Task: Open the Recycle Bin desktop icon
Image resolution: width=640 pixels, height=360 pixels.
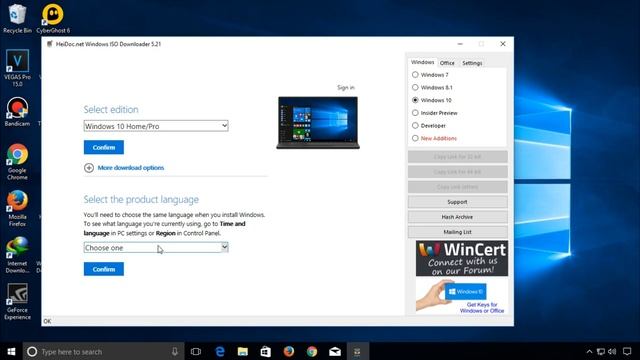Action: point(17,18)
